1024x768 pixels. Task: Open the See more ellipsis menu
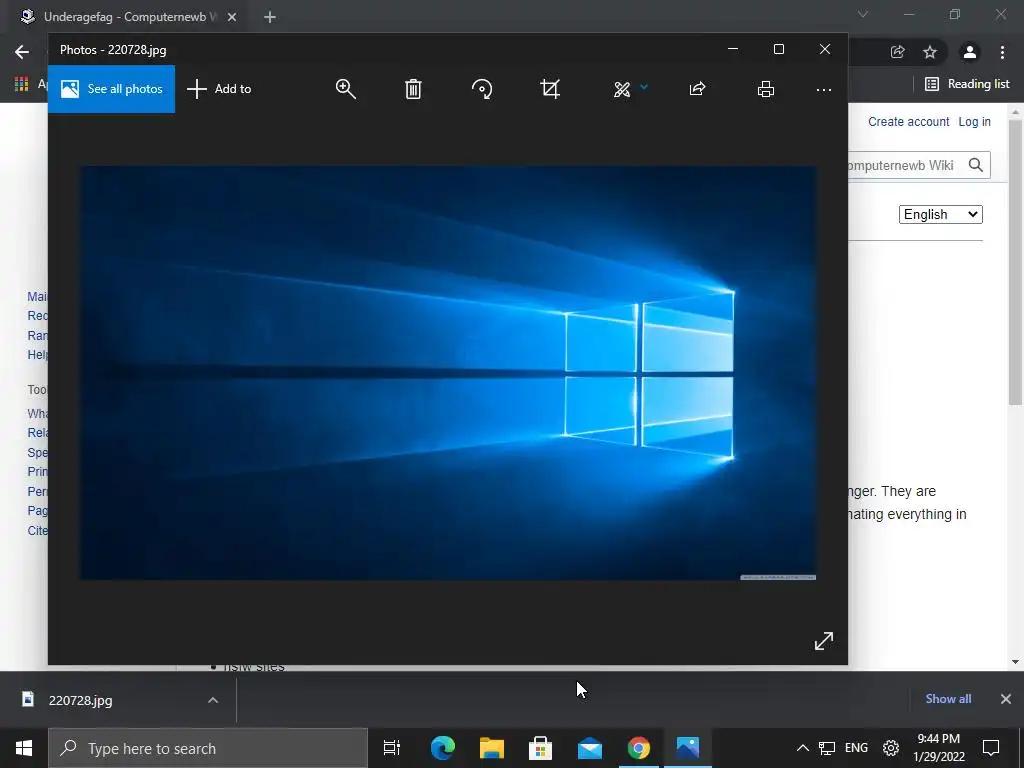click(824, 89)
